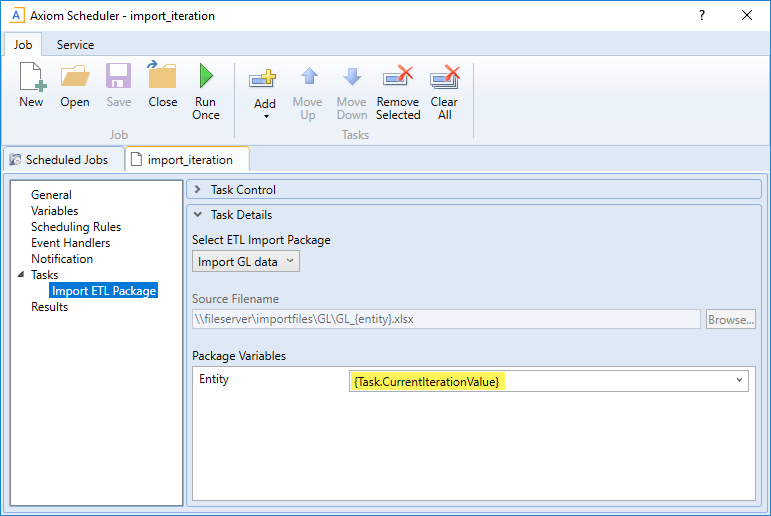Click the Add task icon
The height and width of the screenshot is (516, 771).
pyautogui.click(x=264, y=78)
